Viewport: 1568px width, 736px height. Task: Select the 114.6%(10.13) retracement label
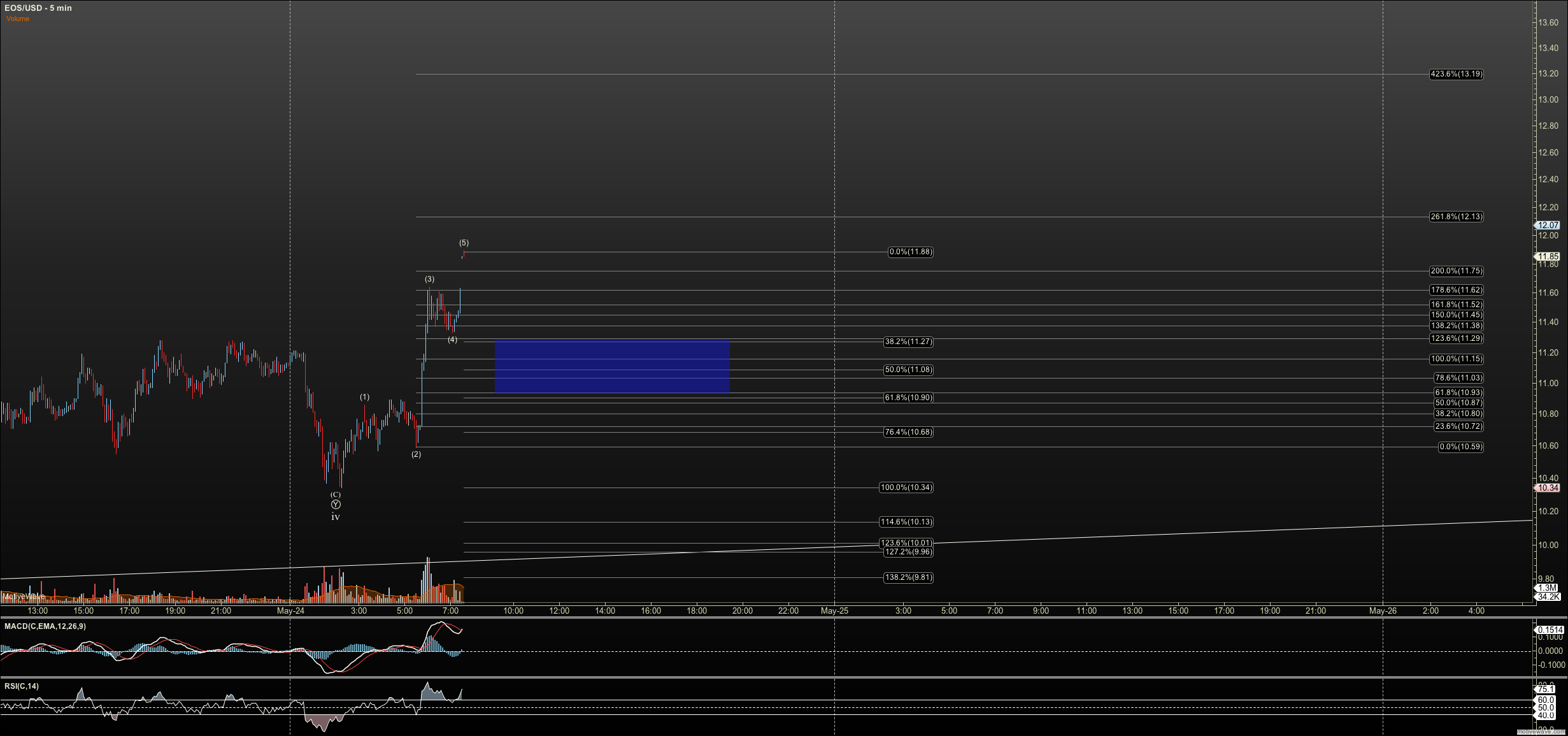pyautogui.click(x=906, y=522)
